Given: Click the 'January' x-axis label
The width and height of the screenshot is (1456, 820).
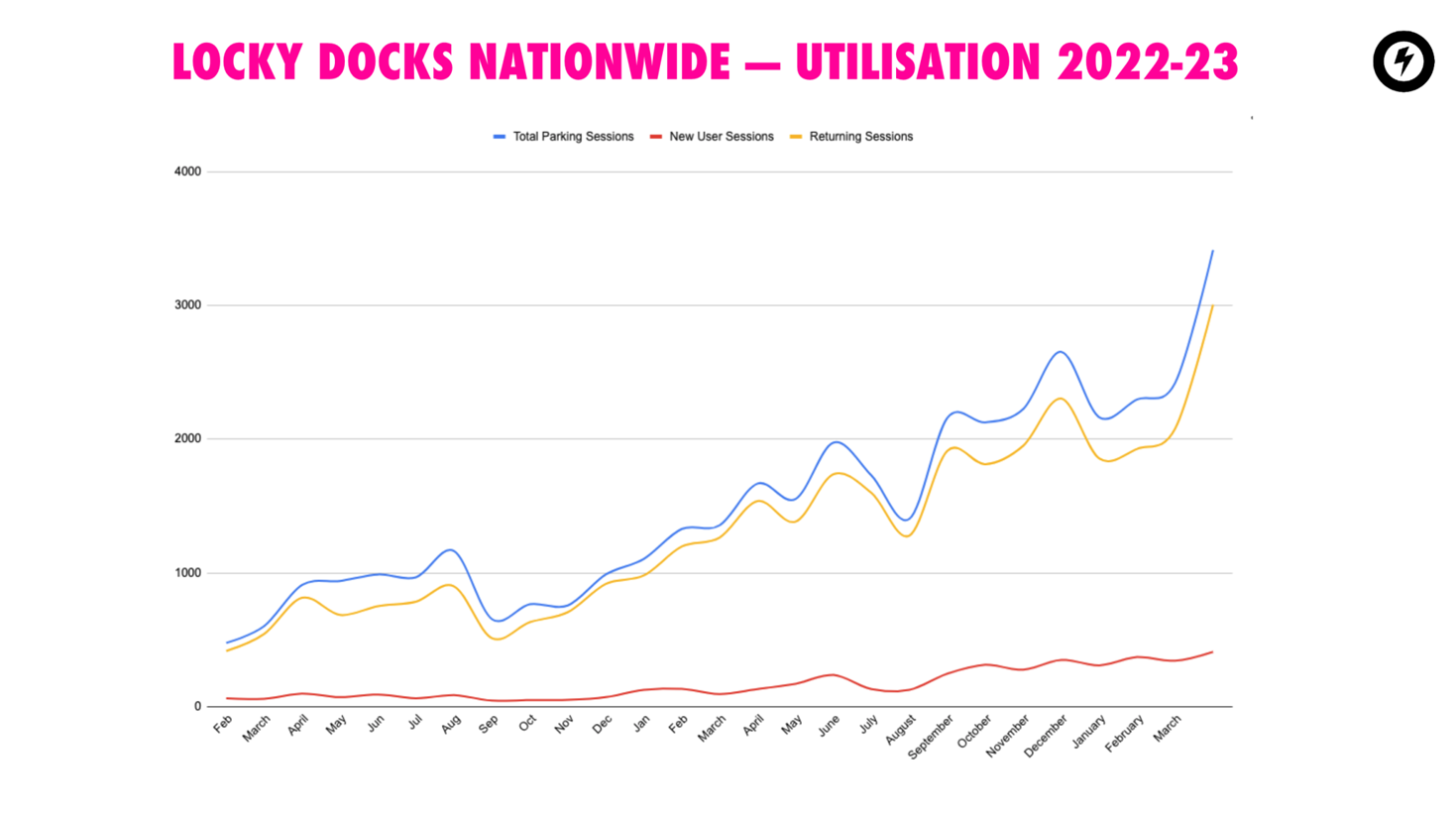Looking at the screenshot, I should tap(1089, 732).
